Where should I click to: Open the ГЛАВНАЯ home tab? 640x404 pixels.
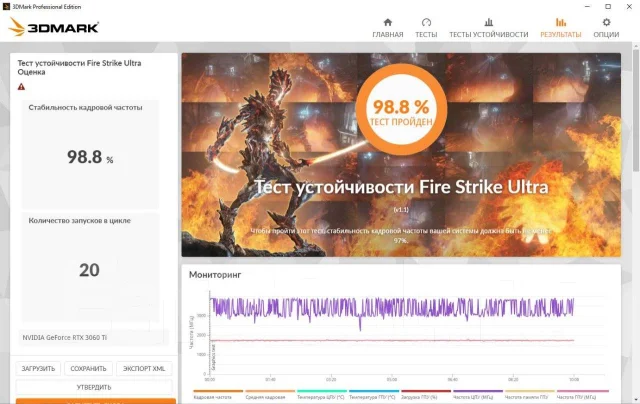388,28
